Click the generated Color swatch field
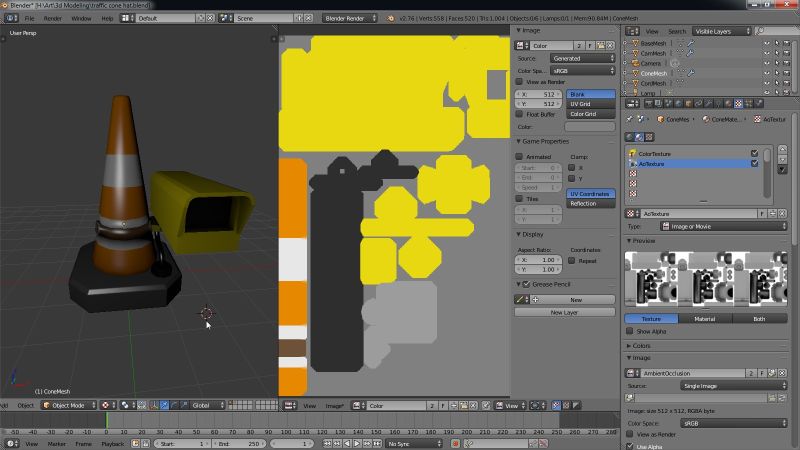800x450 pixels. (589, 127)
